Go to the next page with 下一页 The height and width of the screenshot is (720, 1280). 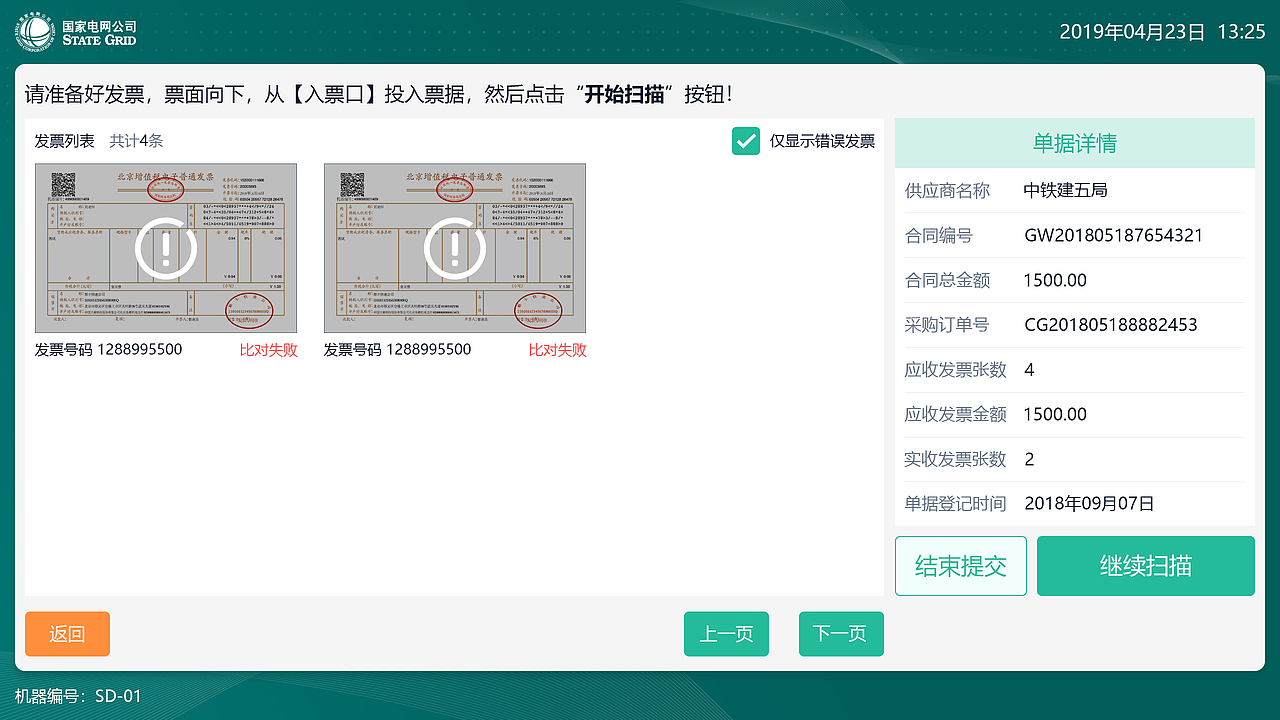[840, 633]
